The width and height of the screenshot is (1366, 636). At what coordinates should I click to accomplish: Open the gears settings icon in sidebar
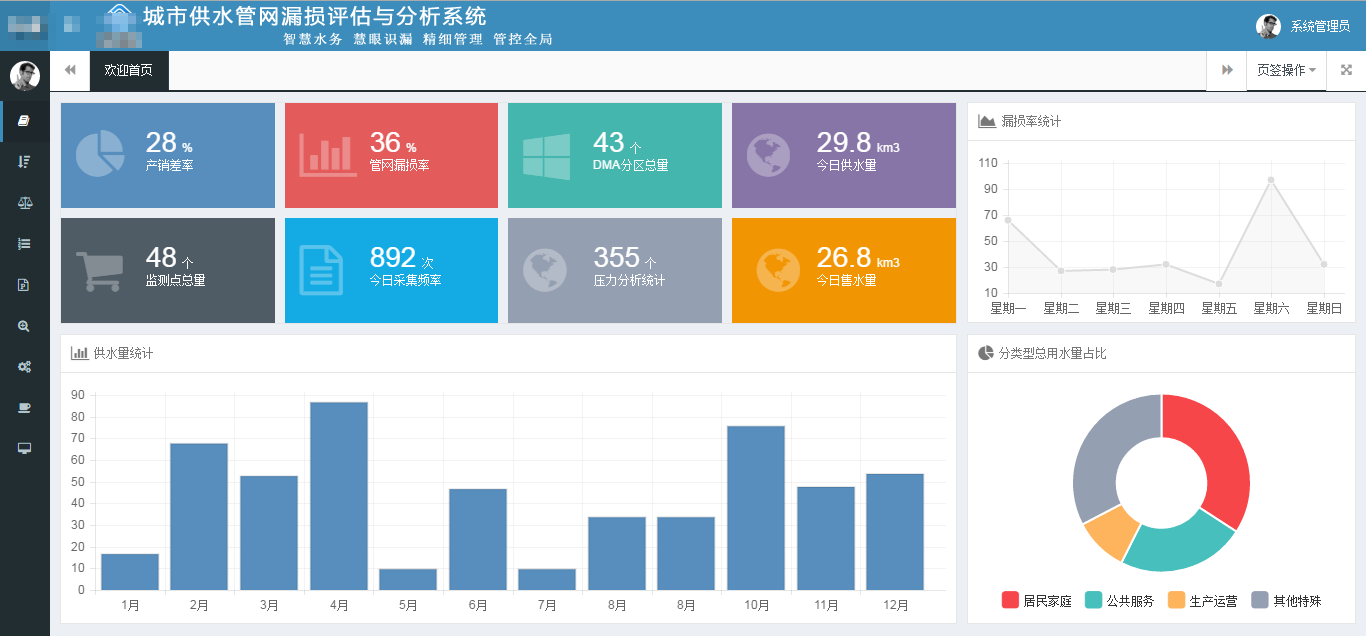(25, 367)
